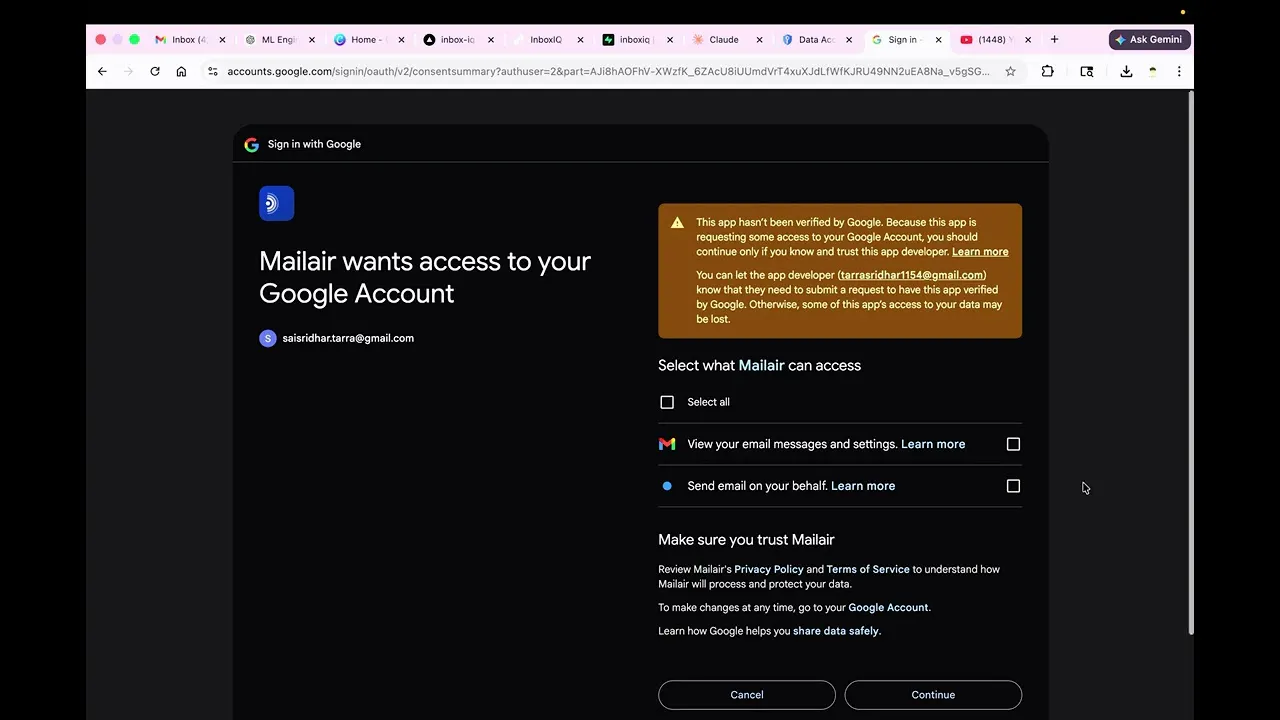The height and width of the screenshot is (720, 1280).
Task: Open the browser home page
Action: point(181,71)
